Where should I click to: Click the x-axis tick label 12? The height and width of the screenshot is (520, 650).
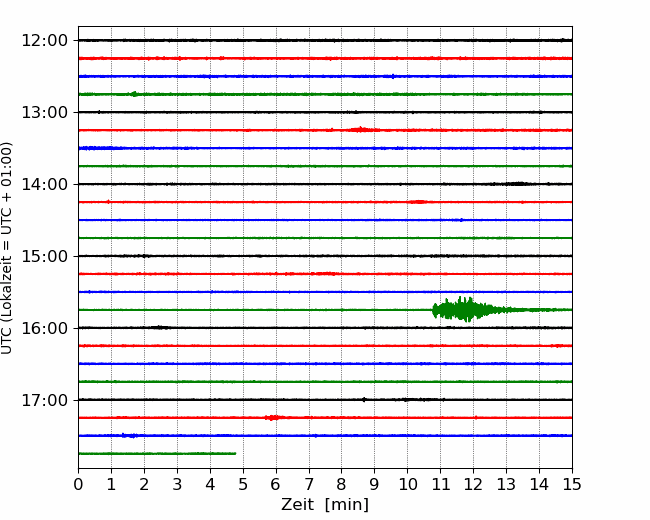click(473, 484)
